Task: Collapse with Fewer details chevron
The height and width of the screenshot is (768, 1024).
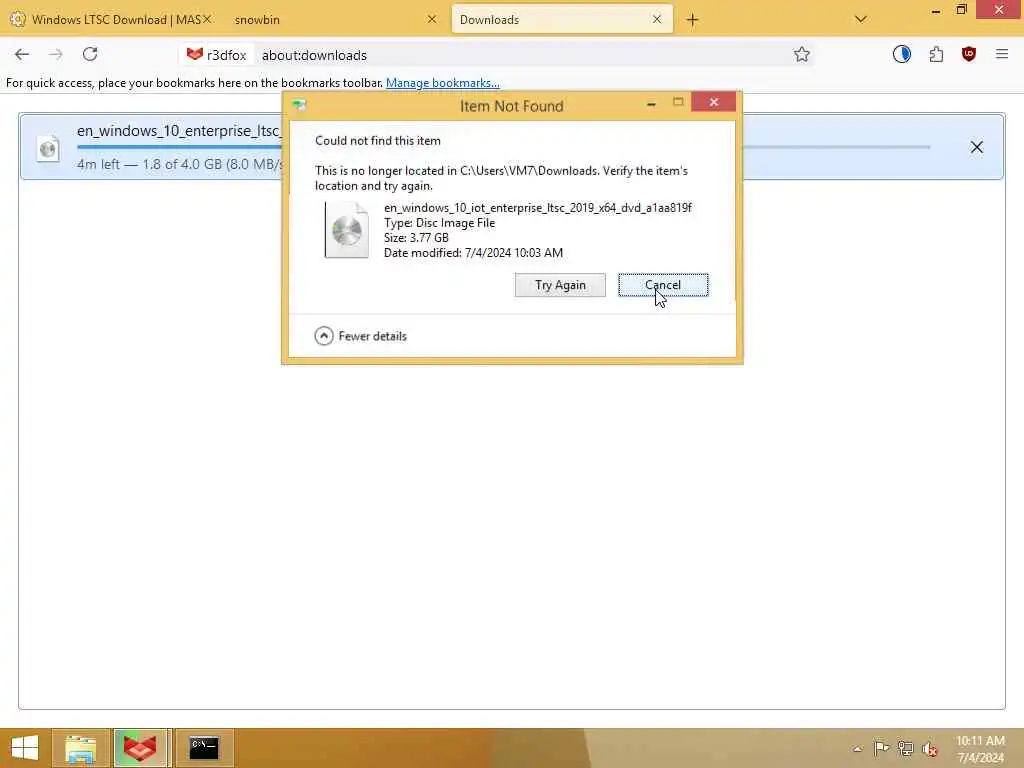Action: click(324, 336)
